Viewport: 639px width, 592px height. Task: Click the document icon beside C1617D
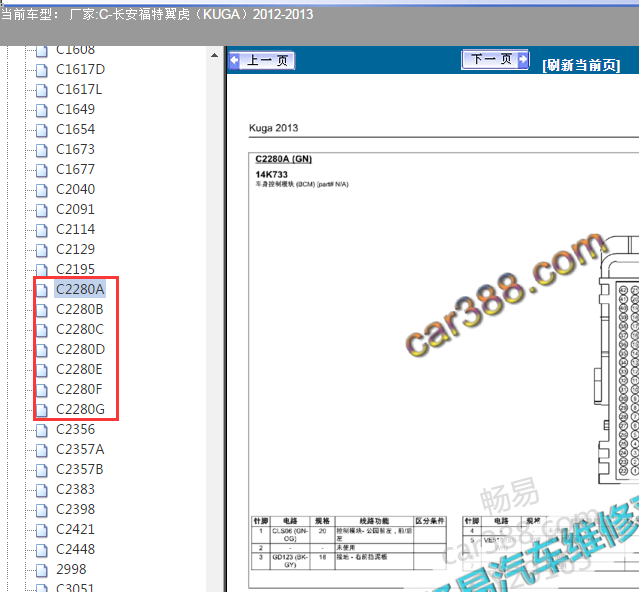point(42,70)
